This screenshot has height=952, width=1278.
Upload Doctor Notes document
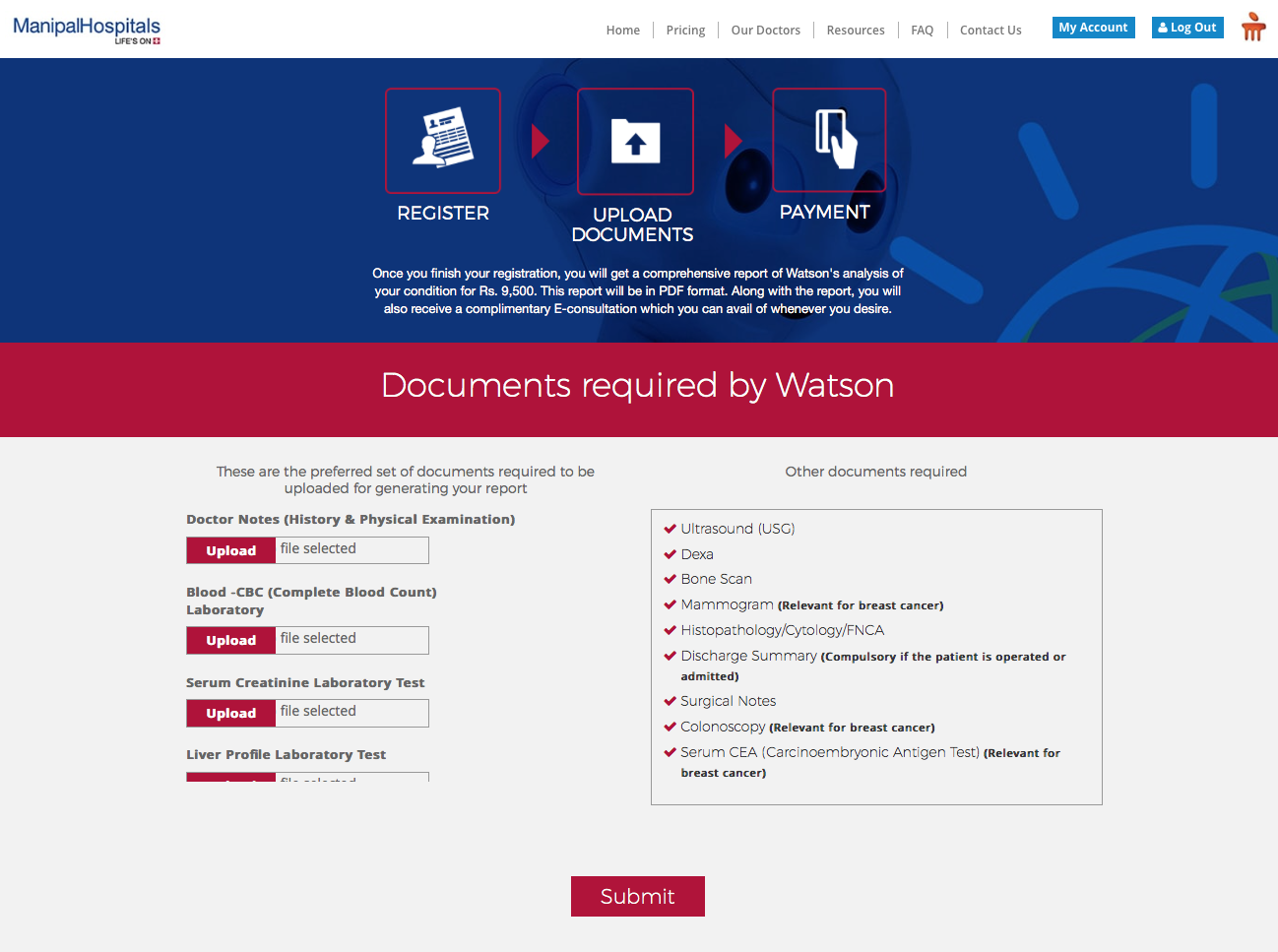pos(231,550)
